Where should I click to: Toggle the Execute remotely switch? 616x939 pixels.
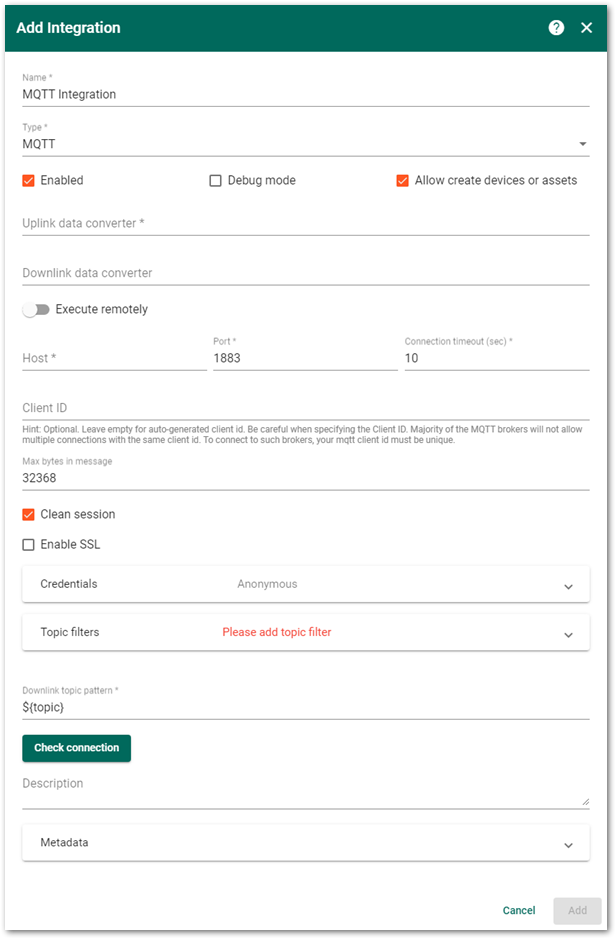(x=36, y=310)
